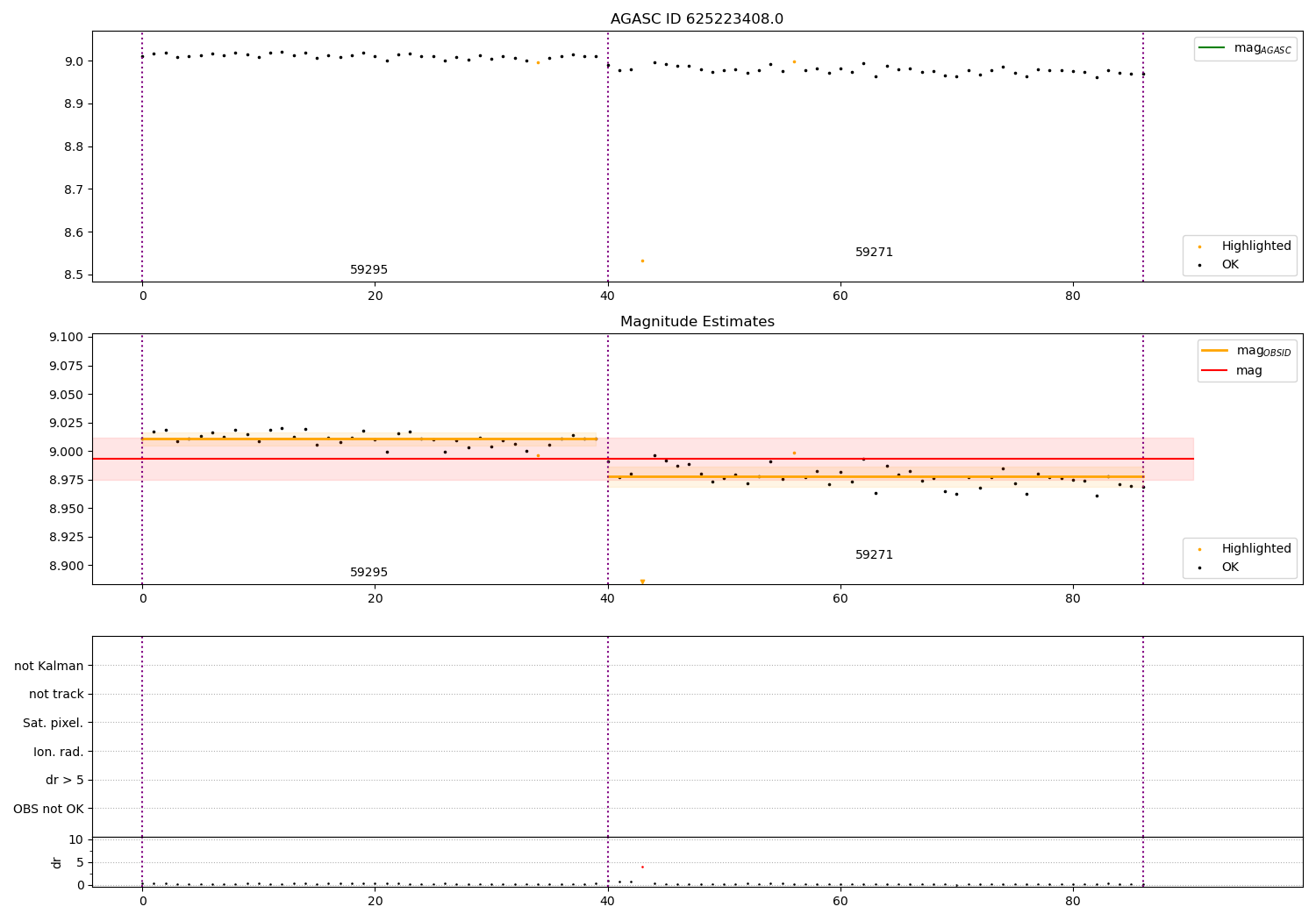The width and height of the screenshot is (1316, 921).
Task: Click the 'Sat. pixel.' row label
Action: click(x=53, y=723)
